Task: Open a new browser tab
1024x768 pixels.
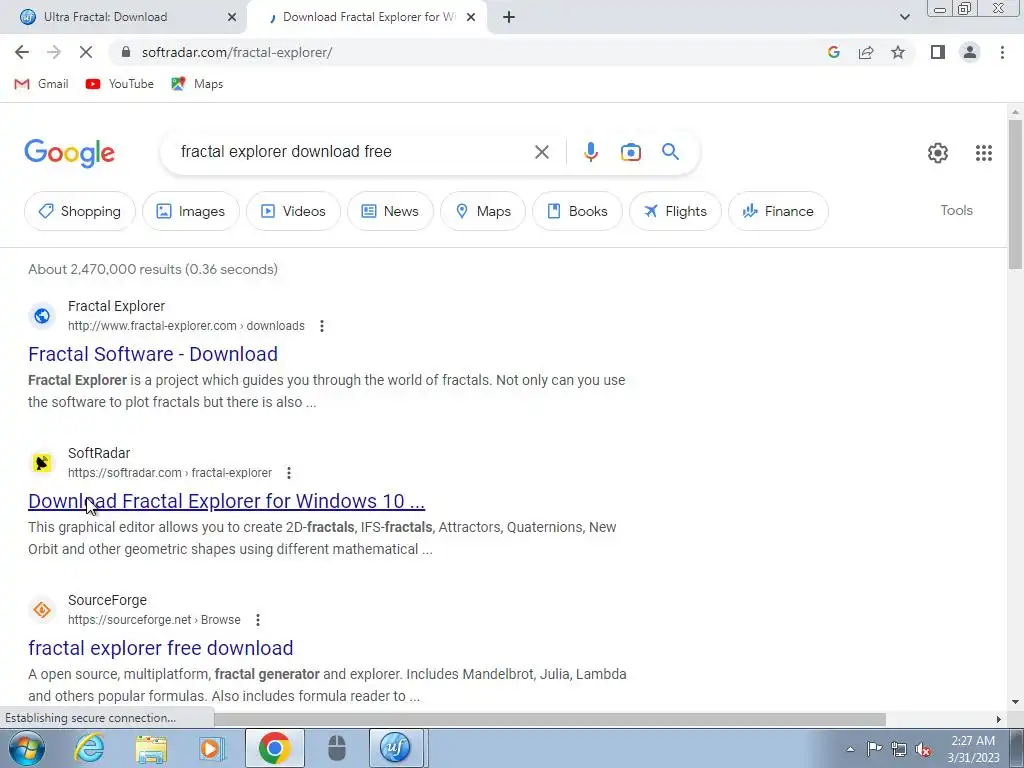Action: pyautogui.click(x=509, y=17)
